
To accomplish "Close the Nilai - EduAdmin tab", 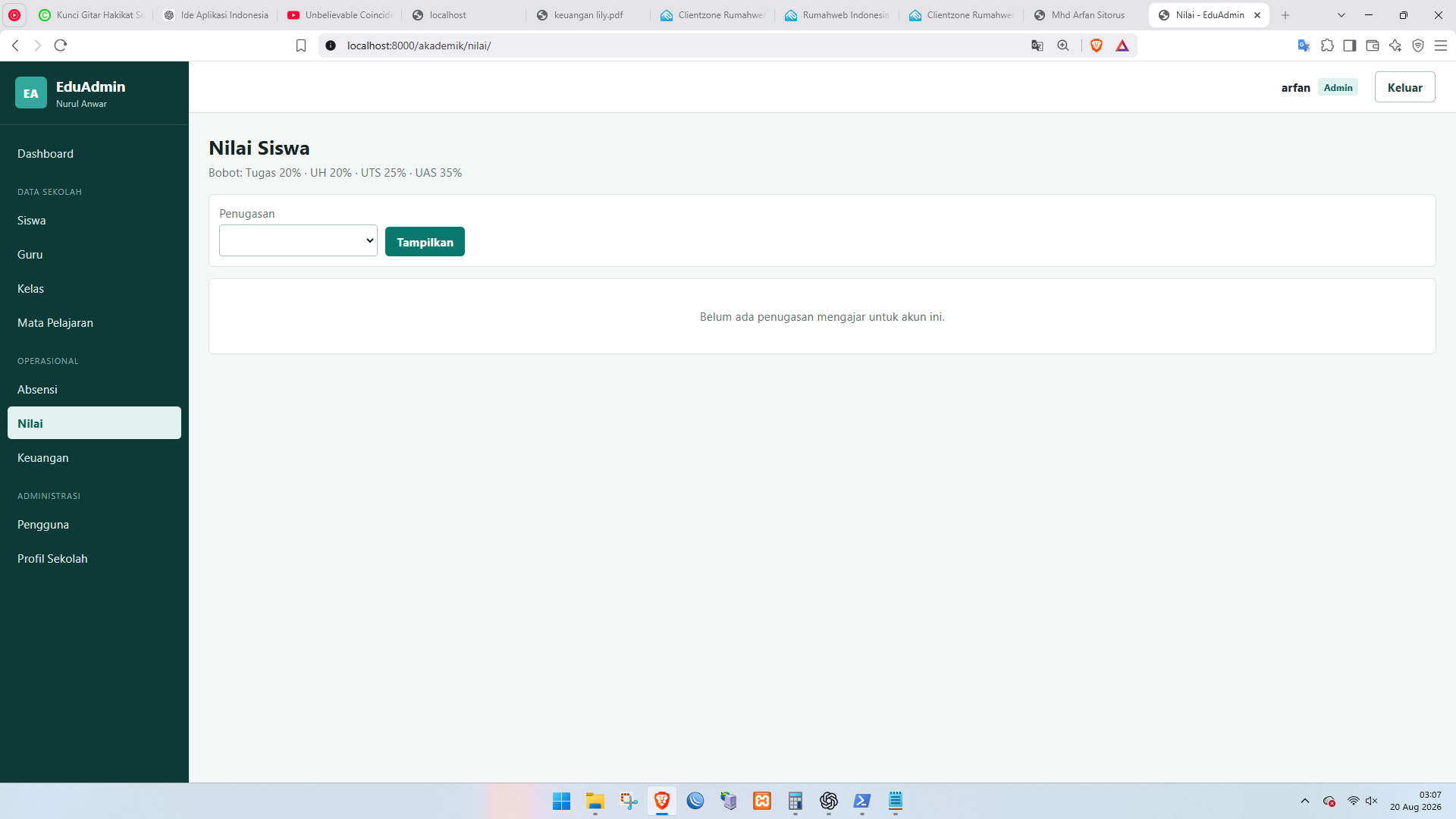I will 1257,15.
